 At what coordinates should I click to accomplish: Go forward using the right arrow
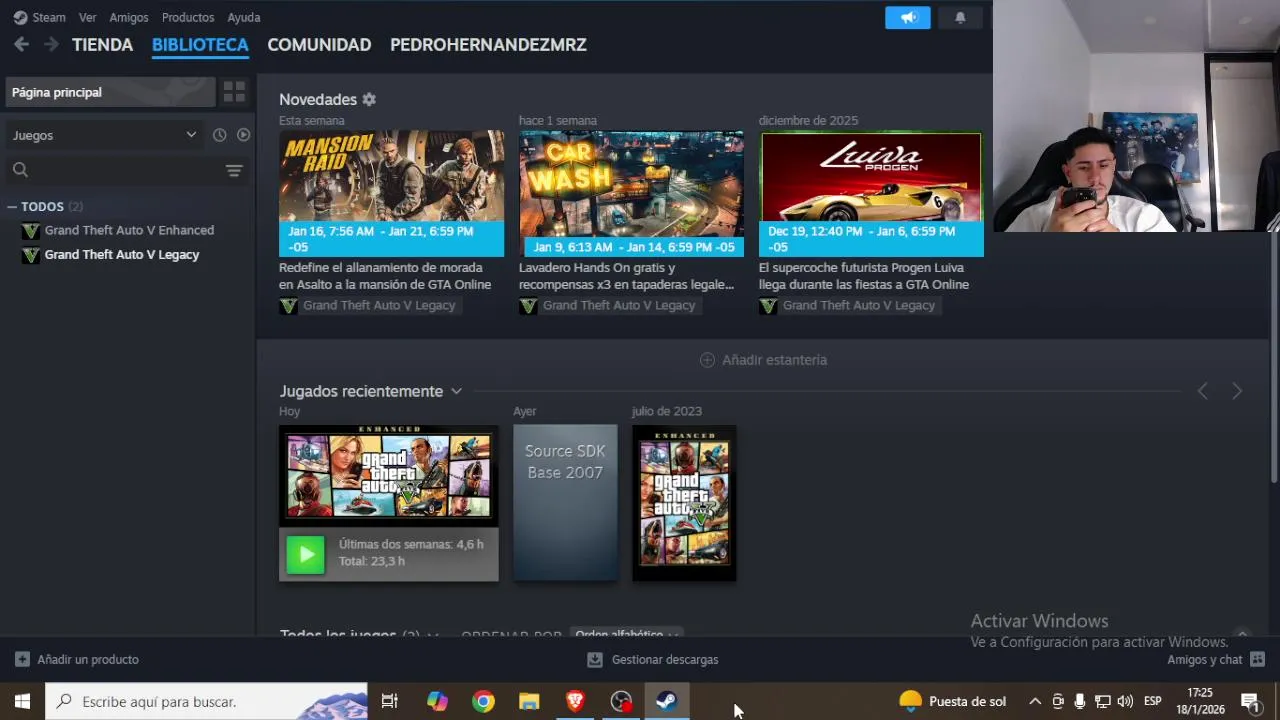point(51,44)
